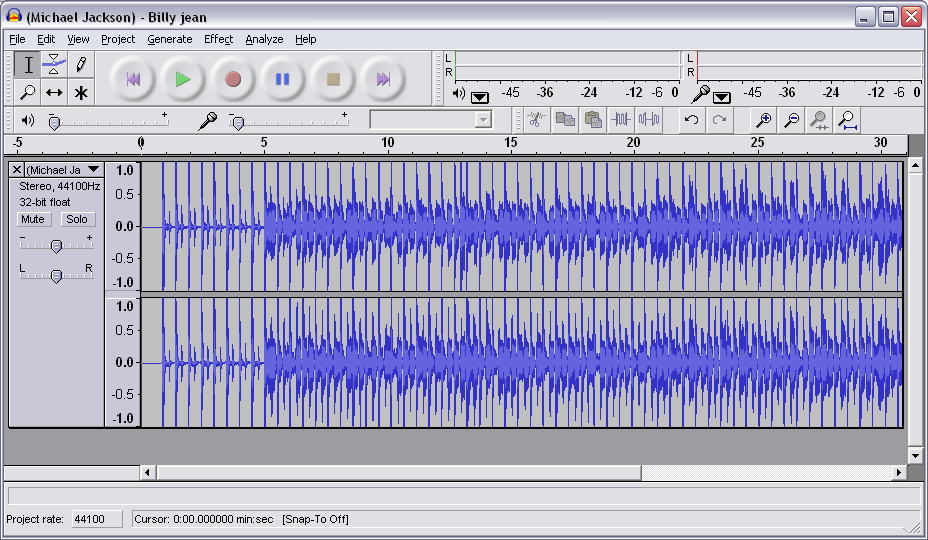Select the Draw pencil tool
The width and height of the screenshot is (928, 540).
81,65
